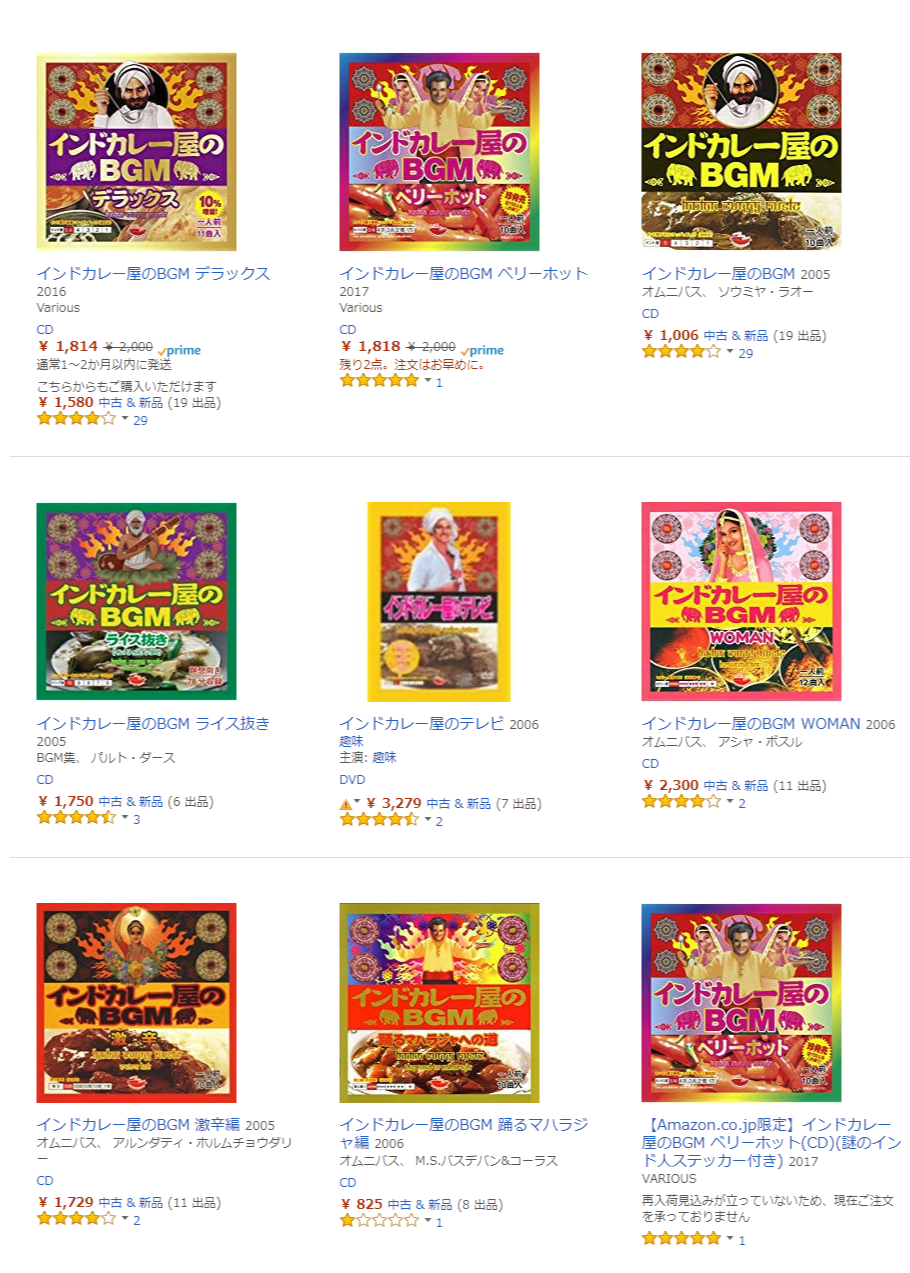Click the star rating of ライス抜き album
The image size is (910, 1273).
[76, 818]
